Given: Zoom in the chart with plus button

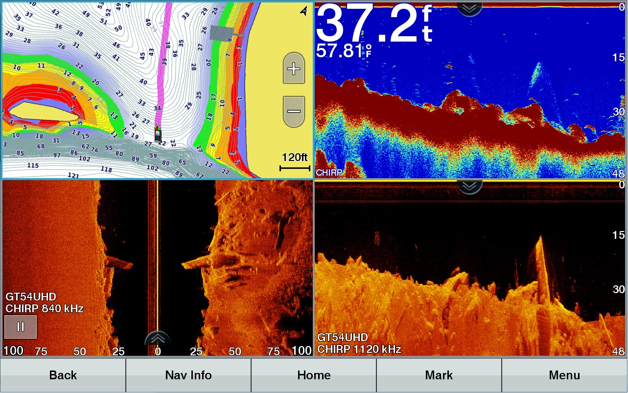Looking at the screenshot, I should pos(294,68).
